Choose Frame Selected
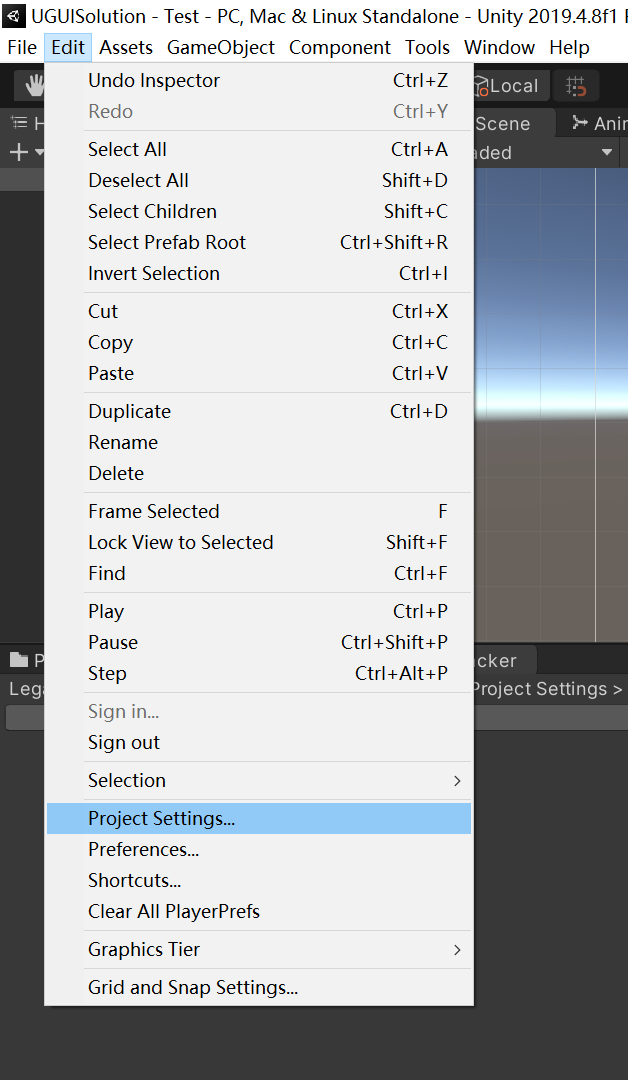Screen dimensions: 628x1080 [x=259, y=511]
